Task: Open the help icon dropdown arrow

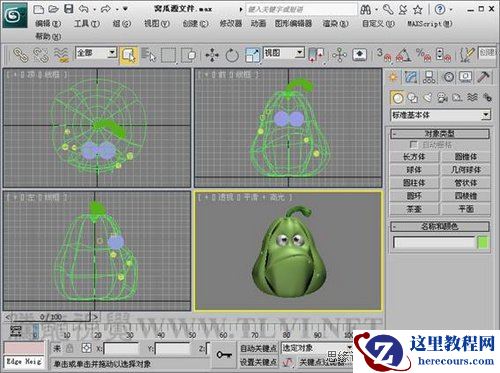Action: [451, 9]
